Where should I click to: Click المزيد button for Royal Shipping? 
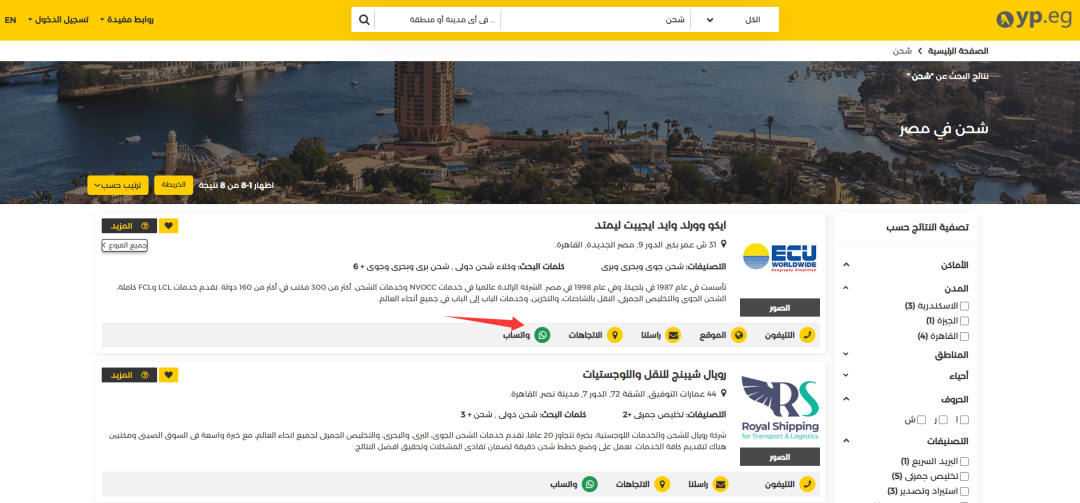click(x=129, y=375)
